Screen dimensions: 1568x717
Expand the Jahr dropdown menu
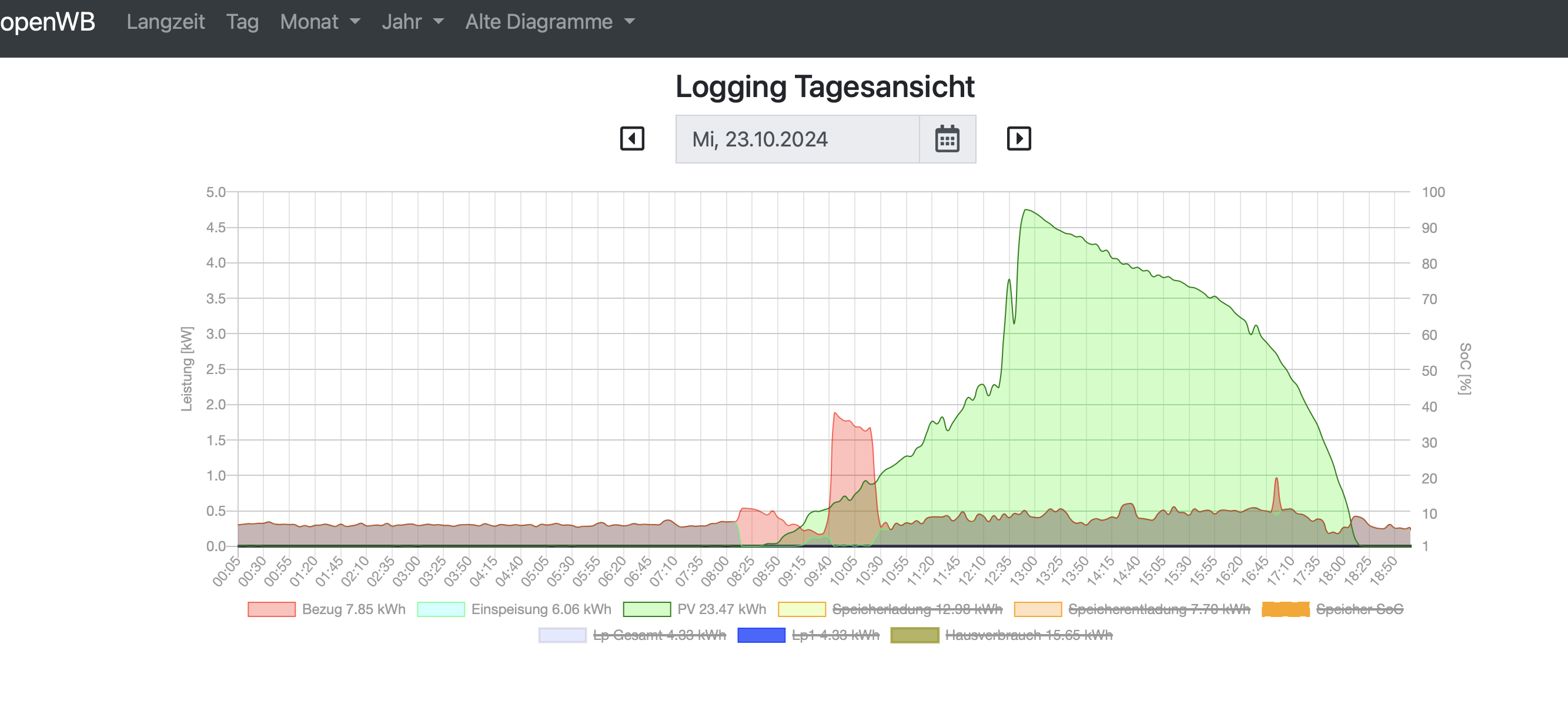click(x=412, y=22)
